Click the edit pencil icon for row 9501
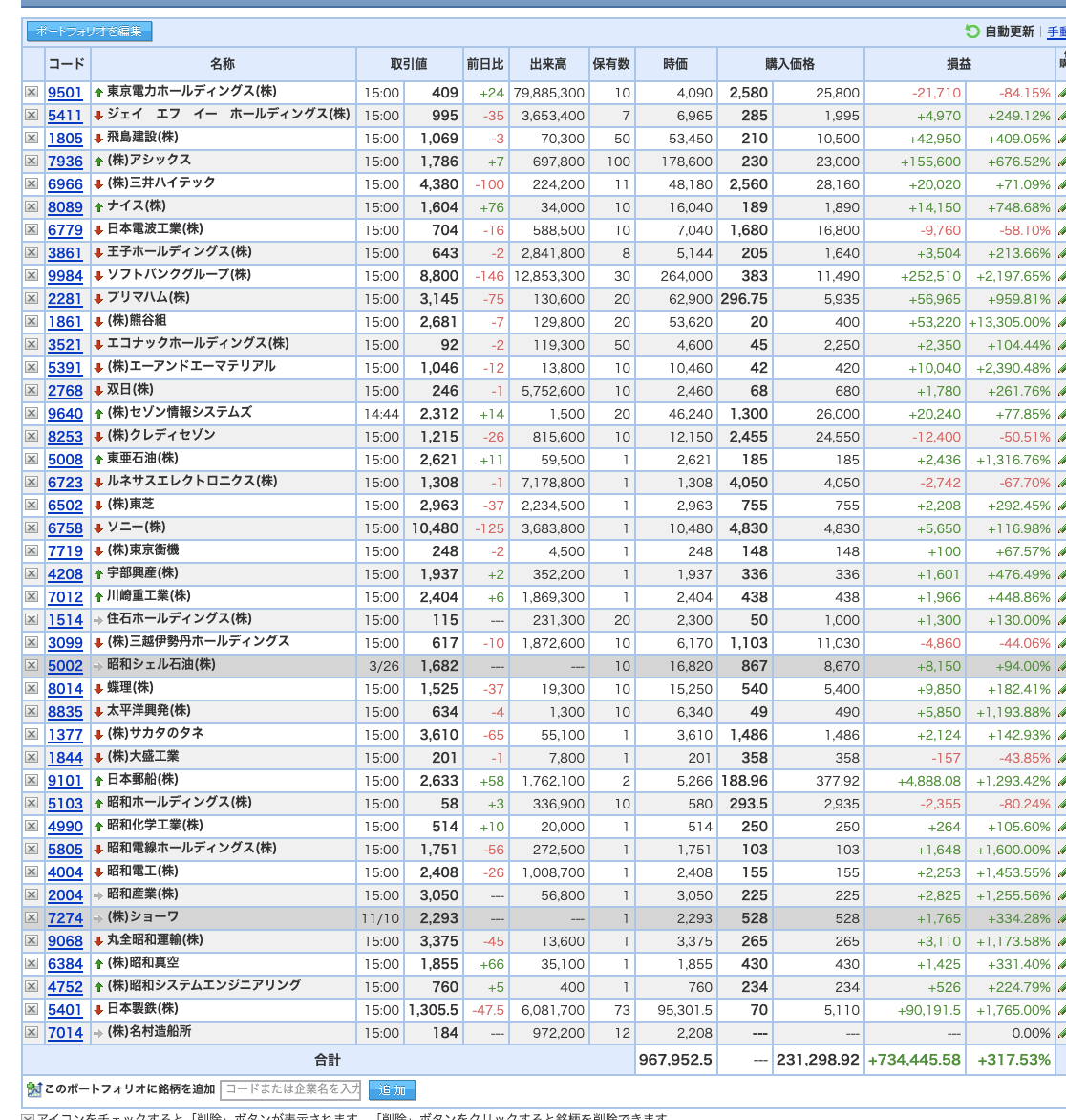The width and height of the screenshot is (1066, 1120). pos(1062,92)
